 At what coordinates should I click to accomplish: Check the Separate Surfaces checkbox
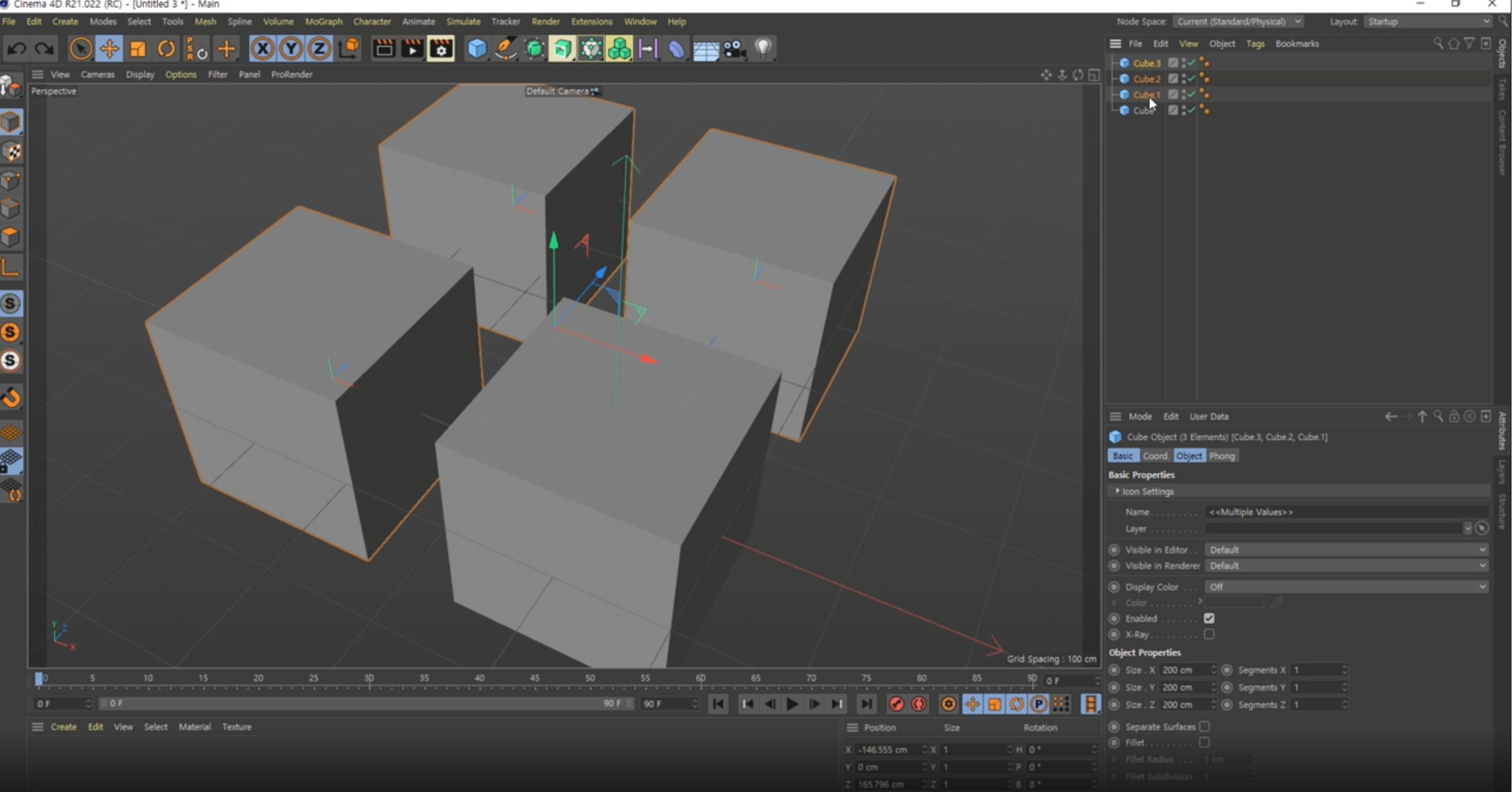[1205, 727]
